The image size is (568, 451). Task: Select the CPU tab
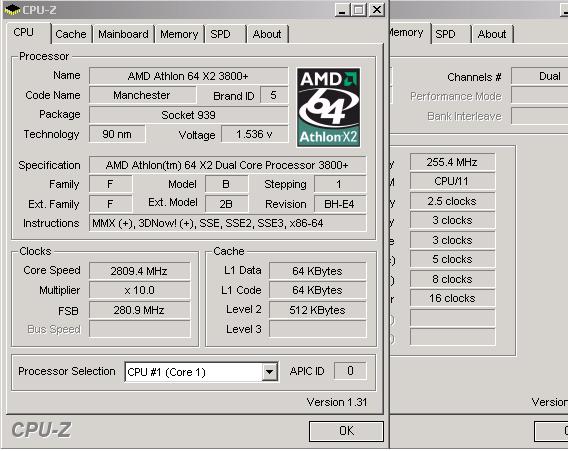tap(28, 33)
